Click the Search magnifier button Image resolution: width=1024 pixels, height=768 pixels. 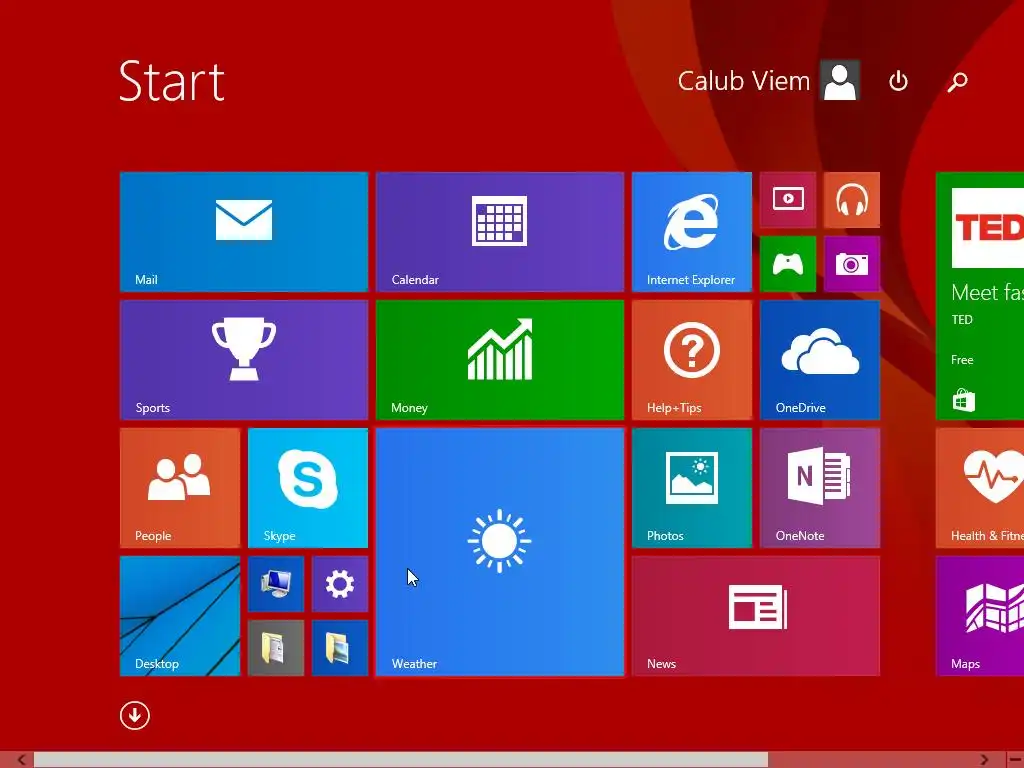(957, 82)
